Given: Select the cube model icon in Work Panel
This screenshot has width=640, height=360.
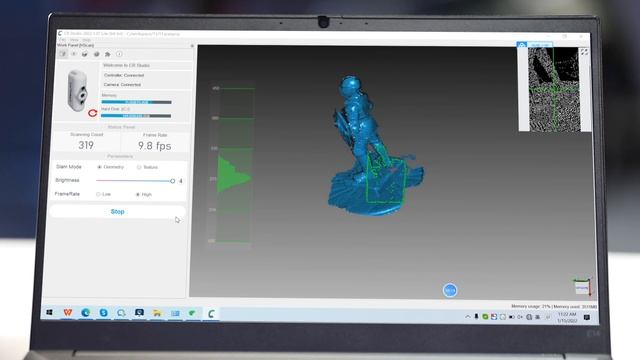Looking at the screenshot, I should [85, 54].
